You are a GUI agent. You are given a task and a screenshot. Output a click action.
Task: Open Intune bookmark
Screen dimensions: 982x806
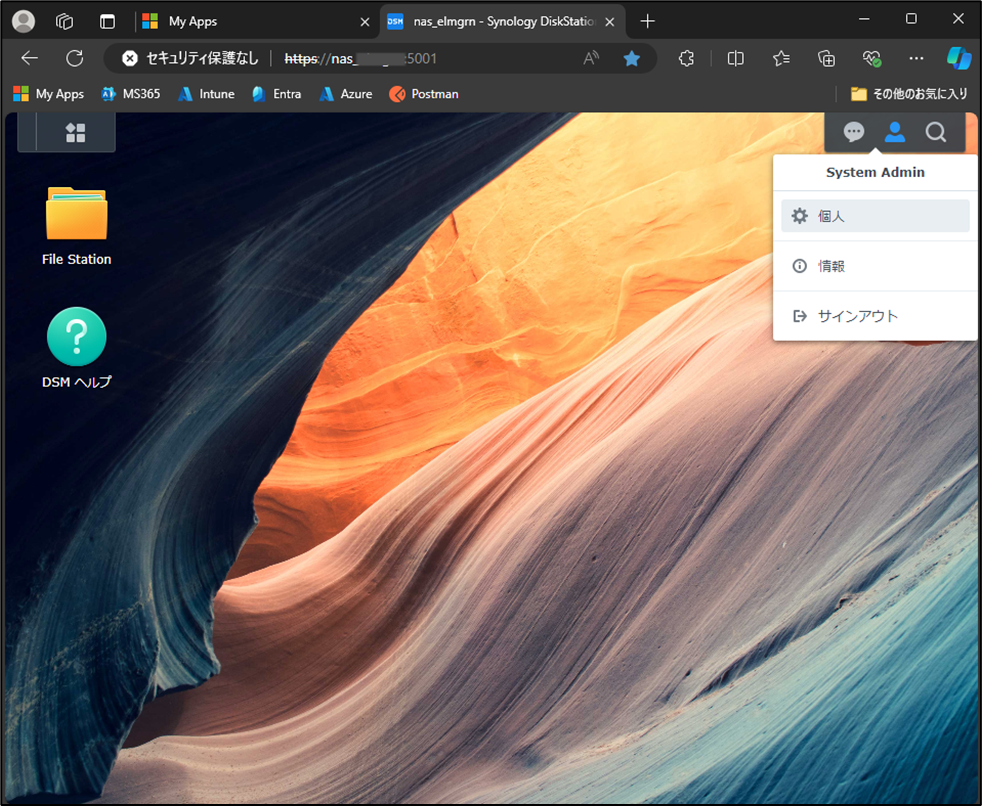click(x=206, y=94)
